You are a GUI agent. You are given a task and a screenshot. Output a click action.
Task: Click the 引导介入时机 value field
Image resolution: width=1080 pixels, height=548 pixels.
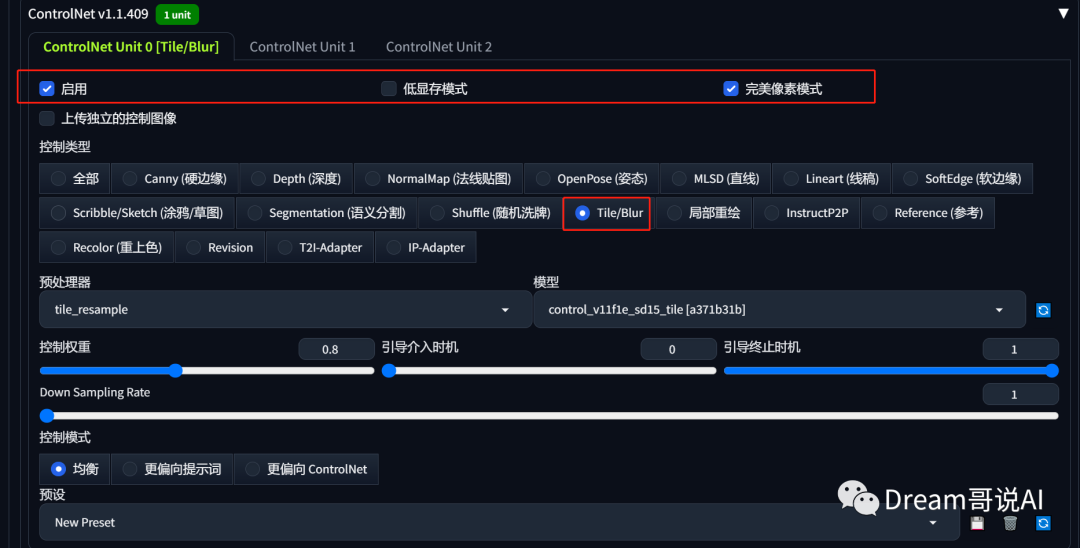pyautogui.click(x=678, y=349)
